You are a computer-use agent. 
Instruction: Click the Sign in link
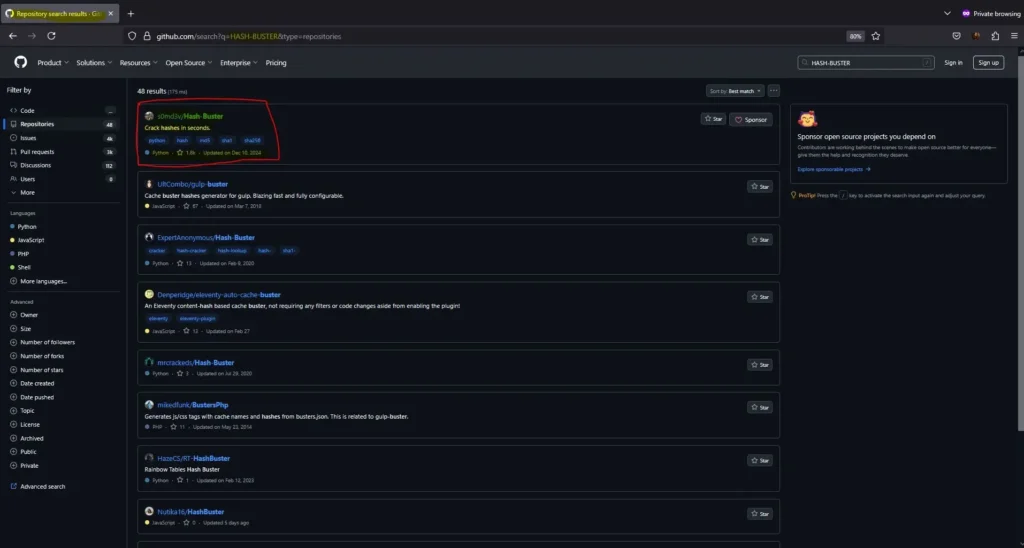tap(953, 63)
